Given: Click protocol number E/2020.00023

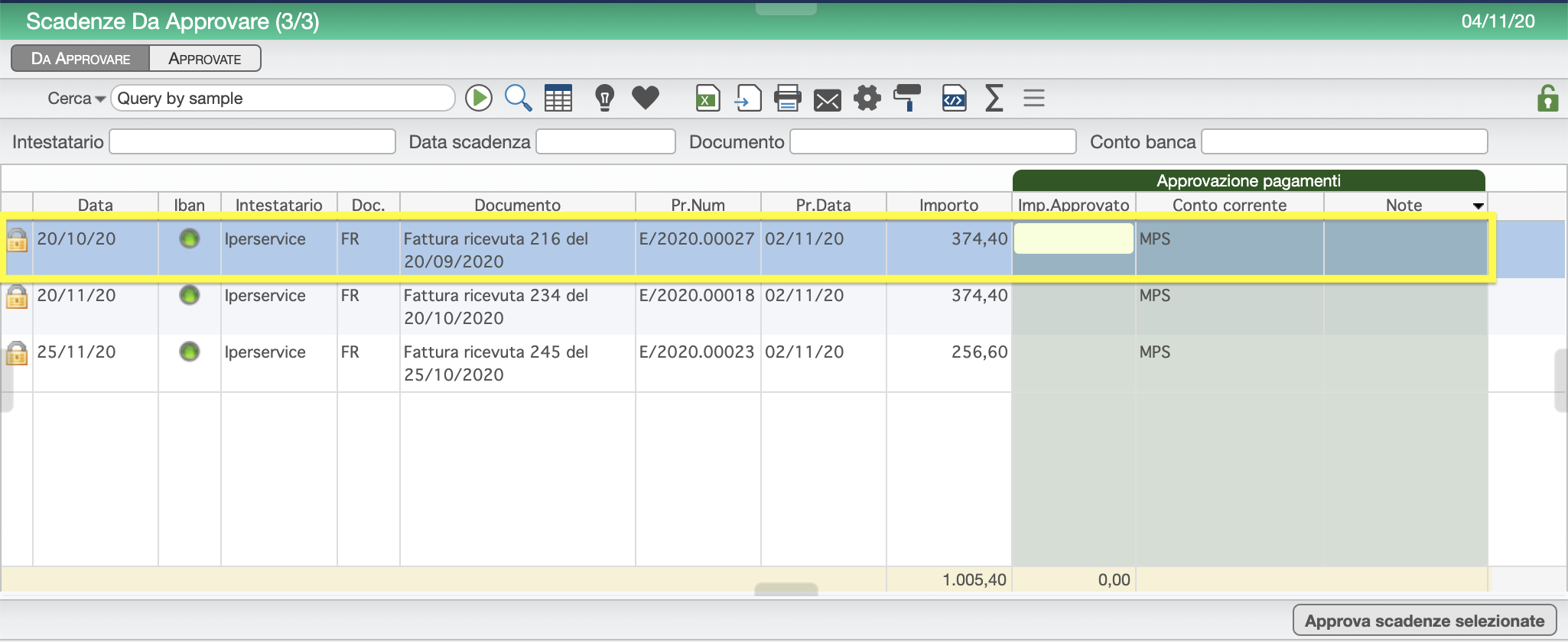Looking at the screenshot, I should [697, 352].
